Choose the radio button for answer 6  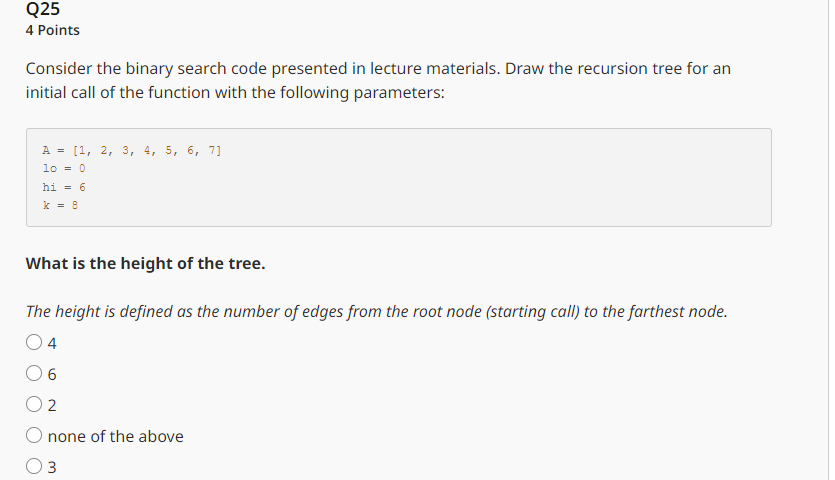[34, 373]
